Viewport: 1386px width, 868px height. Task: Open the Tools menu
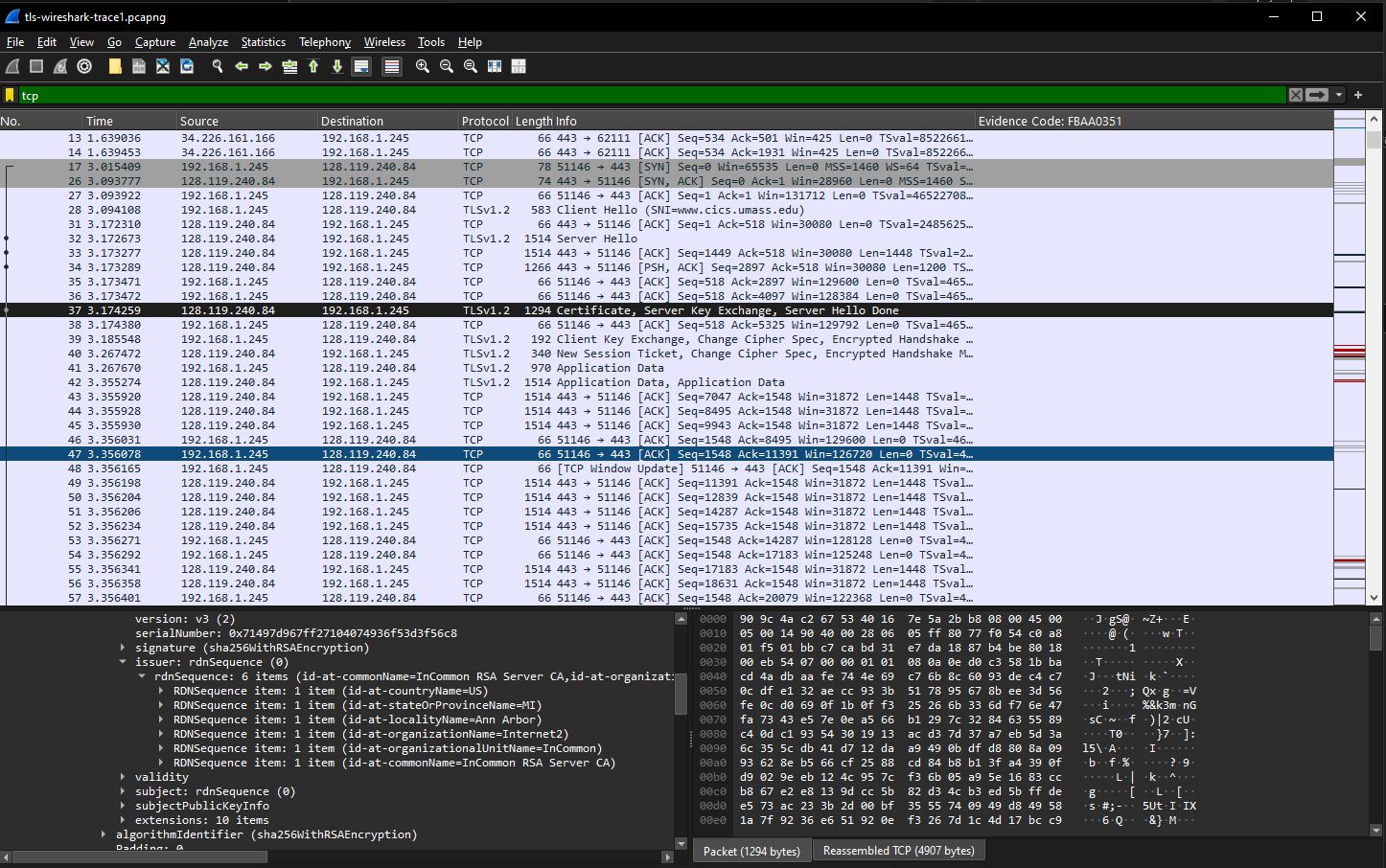(x=431, y=42)
